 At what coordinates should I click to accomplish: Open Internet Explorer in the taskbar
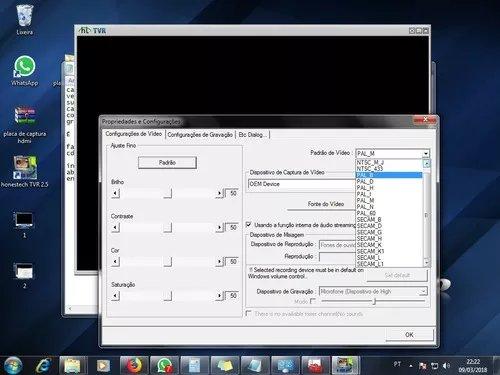43,366
